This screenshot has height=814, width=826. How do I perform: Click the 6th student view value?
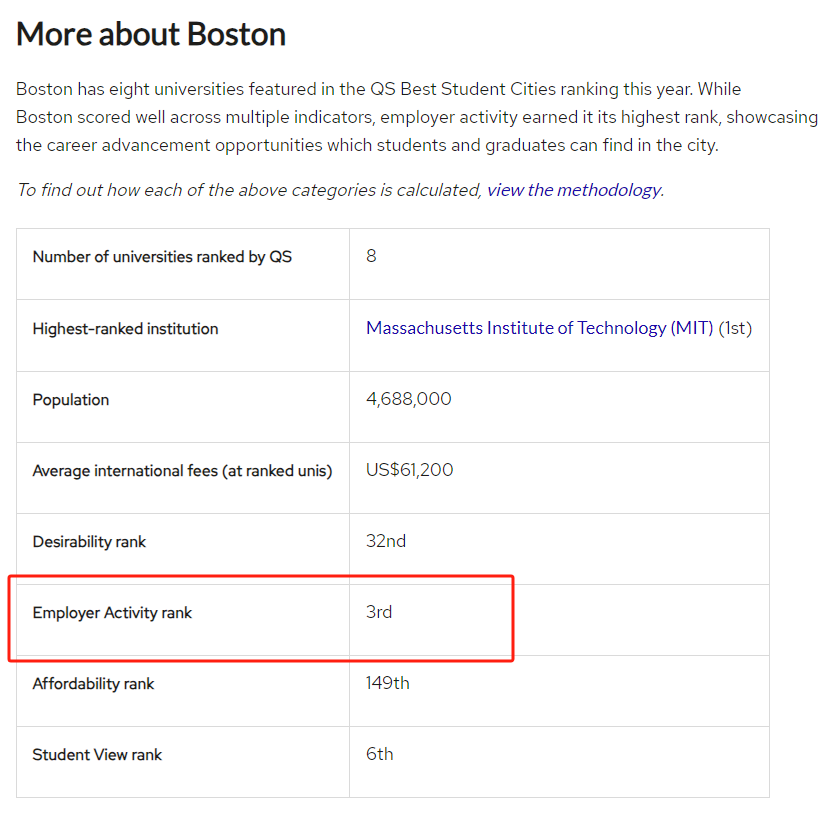click(x=379, y=754)
